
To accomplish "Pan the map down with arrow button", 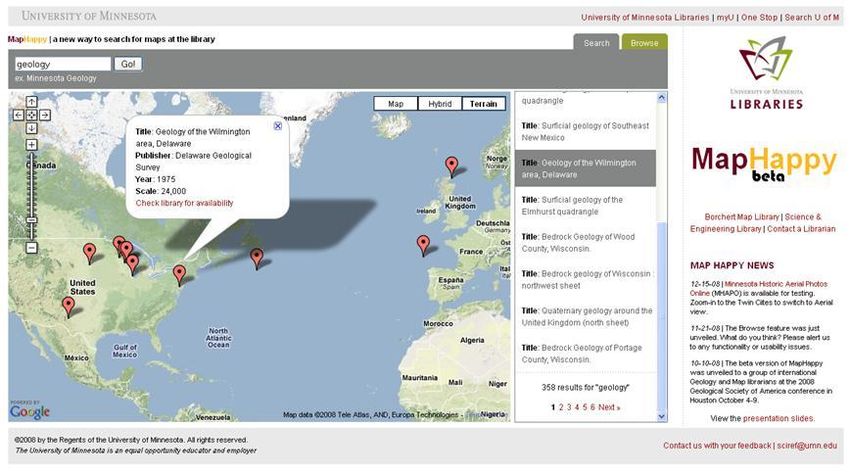I will pyautogui.click(x=31, y=128).
